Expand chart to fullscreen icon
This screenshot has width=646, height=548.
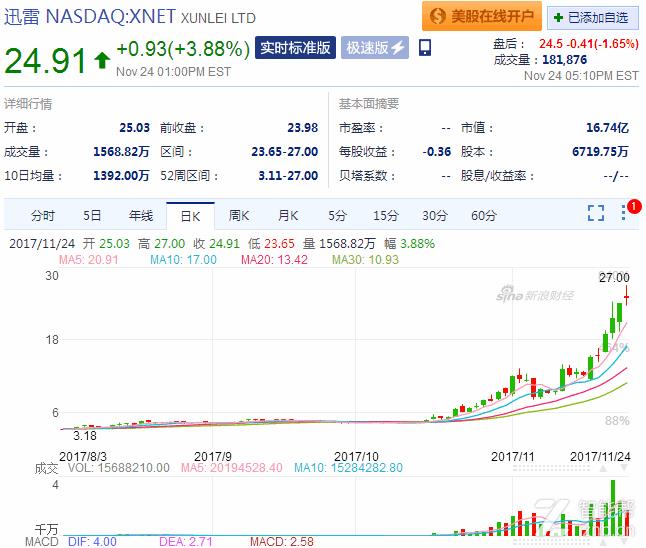(596, 213)
